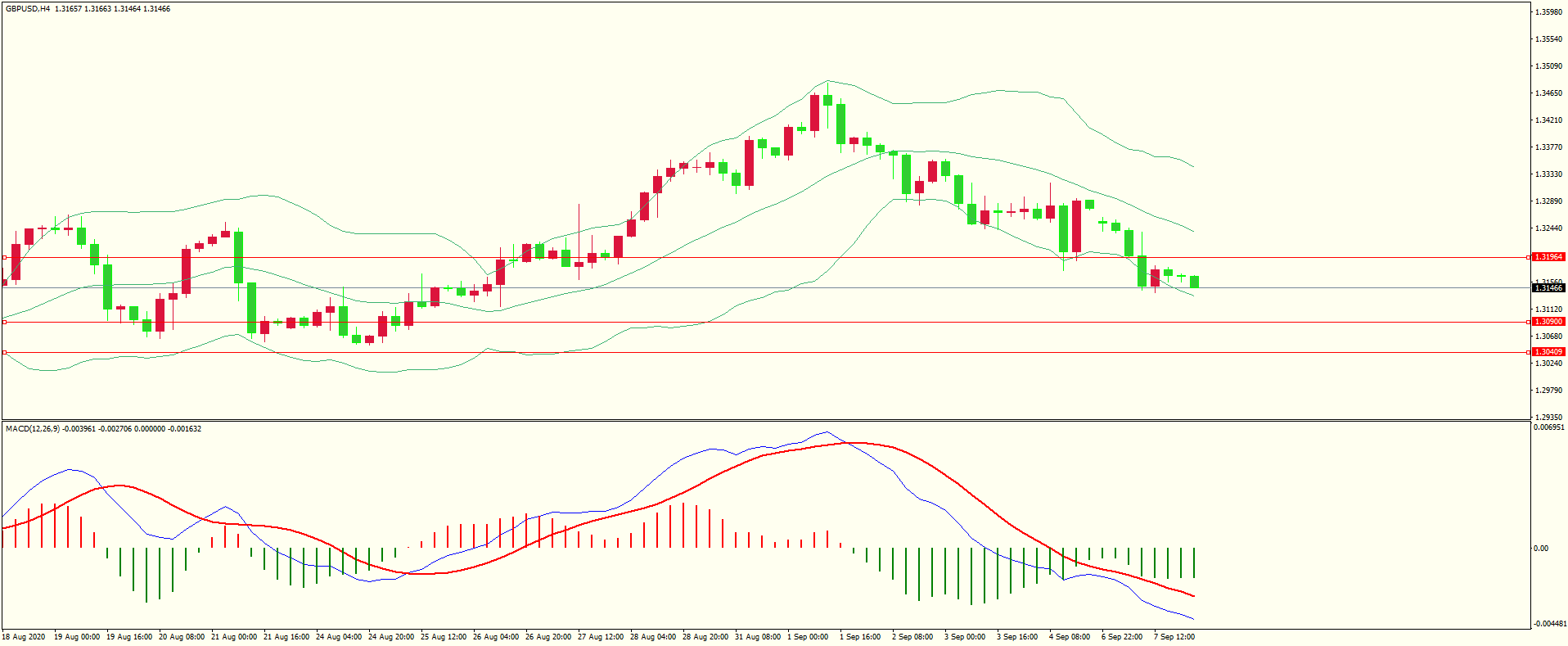
Task: Click the 3 Sep 00:00 time label
Action: (965, 637)
